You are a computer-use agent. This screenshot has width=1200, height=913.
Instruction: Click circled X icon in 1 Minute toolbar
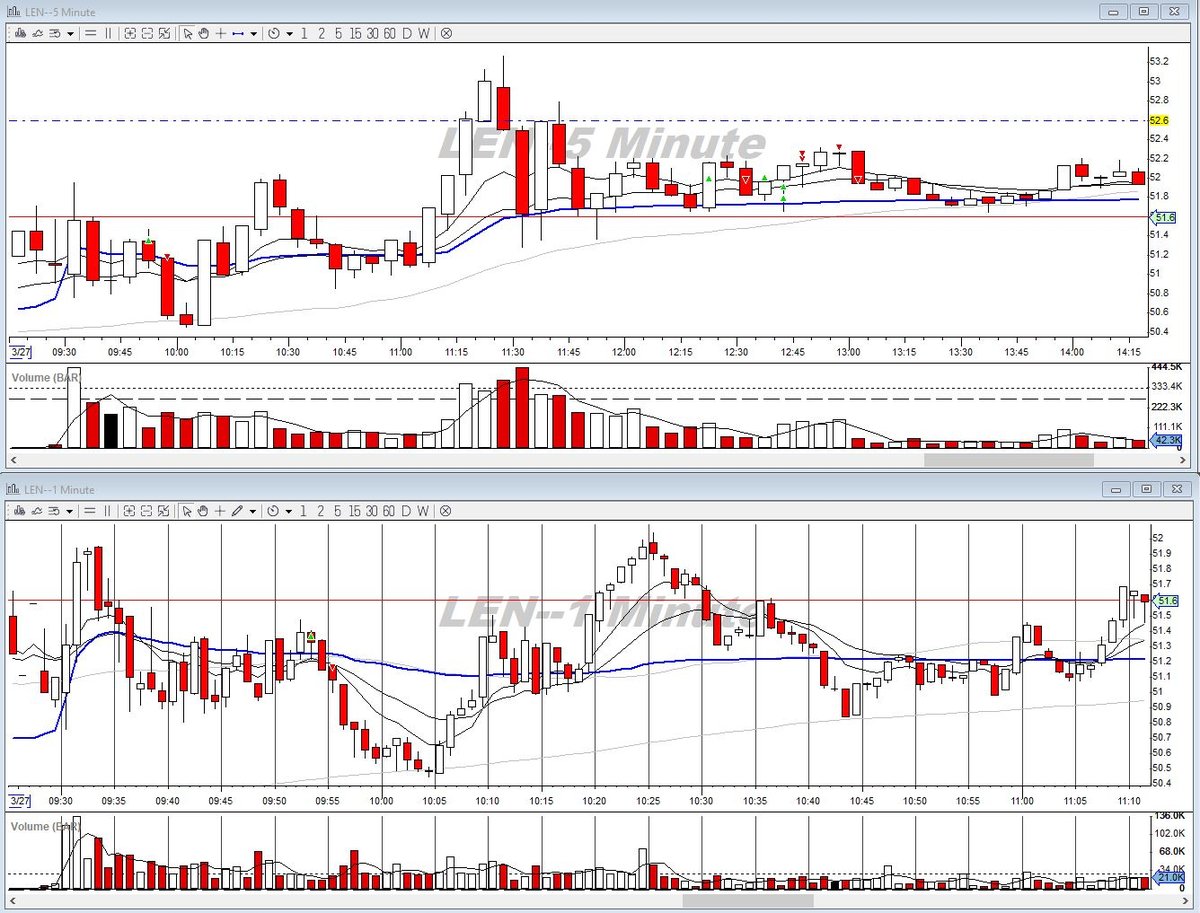(x=445, y=511)
